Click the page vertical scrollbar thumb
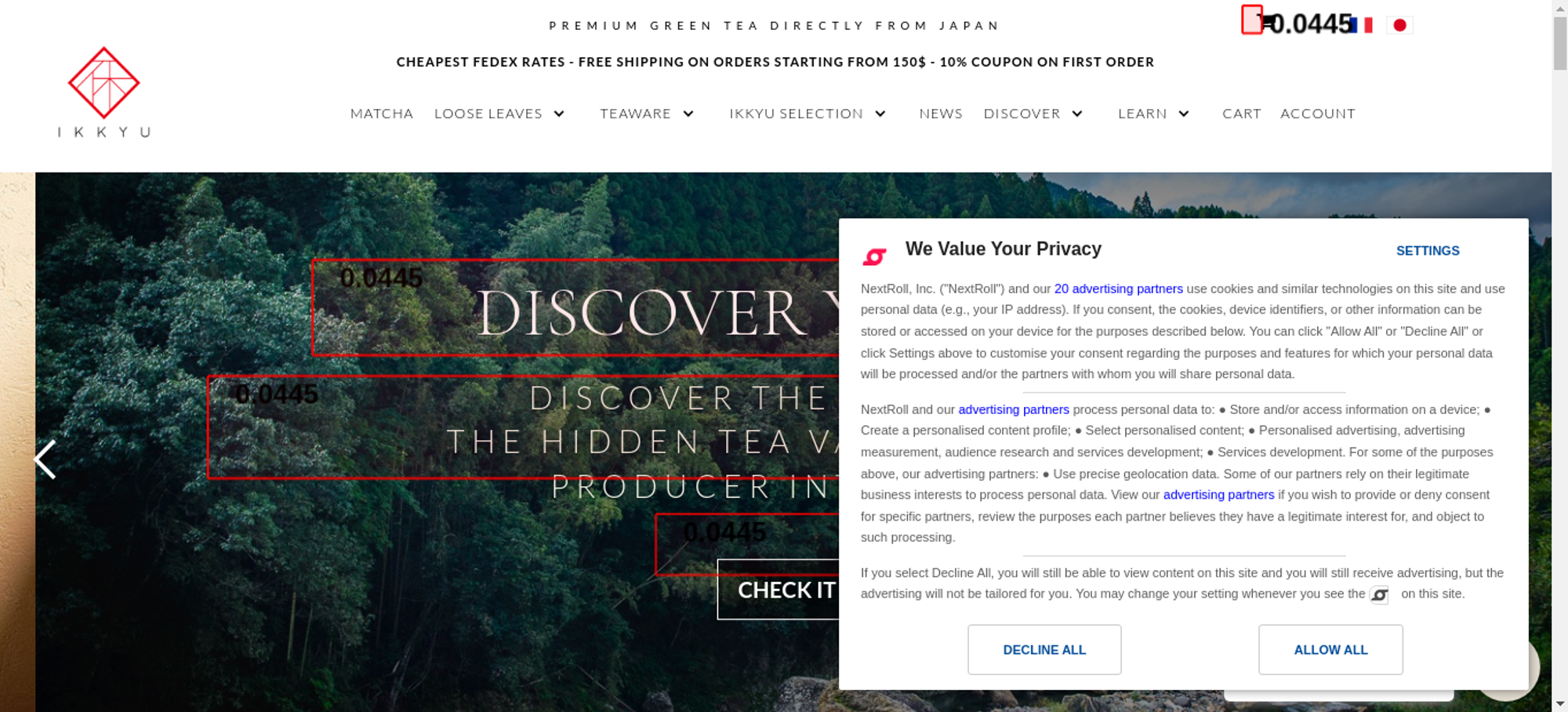The height and width of the screenshot is (712, 1568). point(1560,43)
